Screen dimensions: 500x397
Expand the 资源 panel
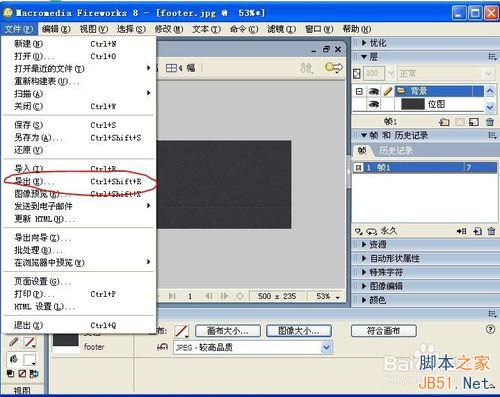pyautogui.click(x=364, y=245)
